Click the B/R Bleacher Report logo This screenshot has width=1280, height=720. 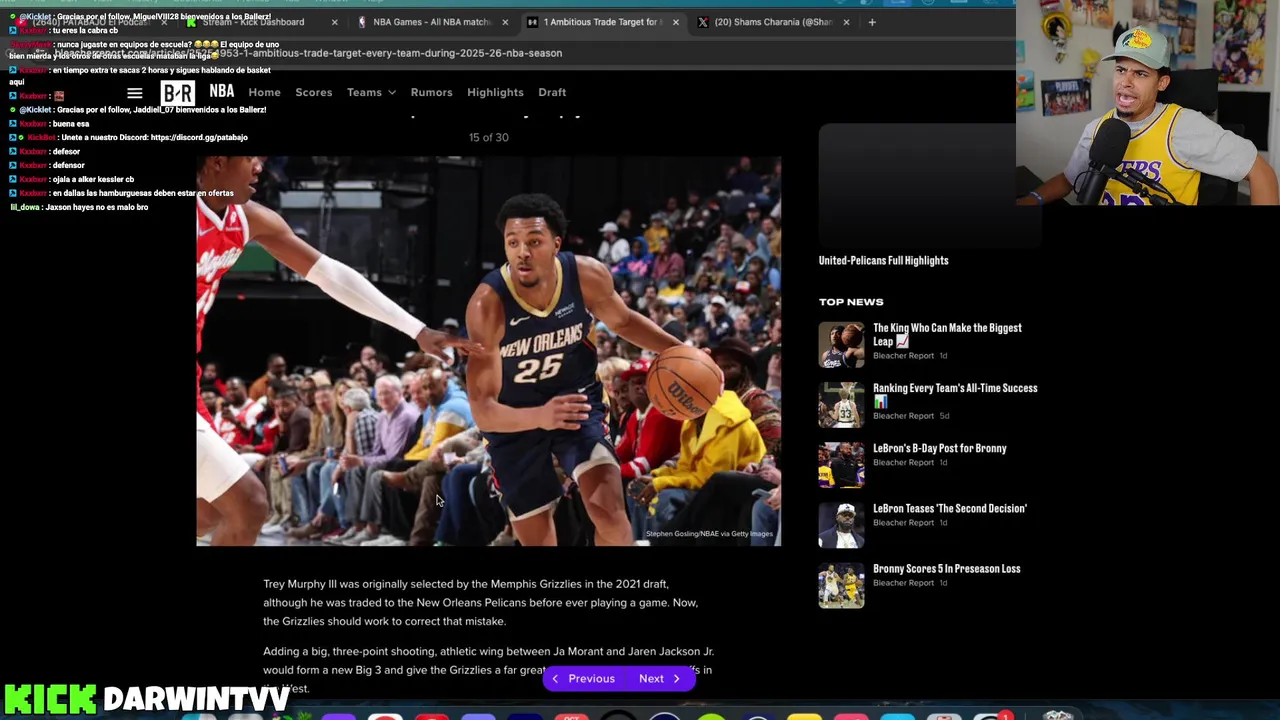tap(178, 93)
